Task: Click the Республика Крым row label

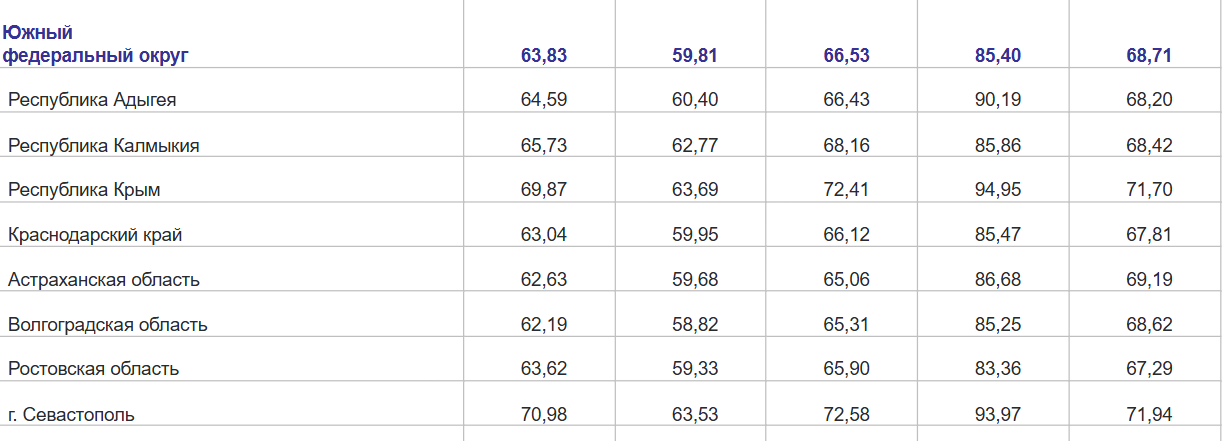Action: pos(84,190)
